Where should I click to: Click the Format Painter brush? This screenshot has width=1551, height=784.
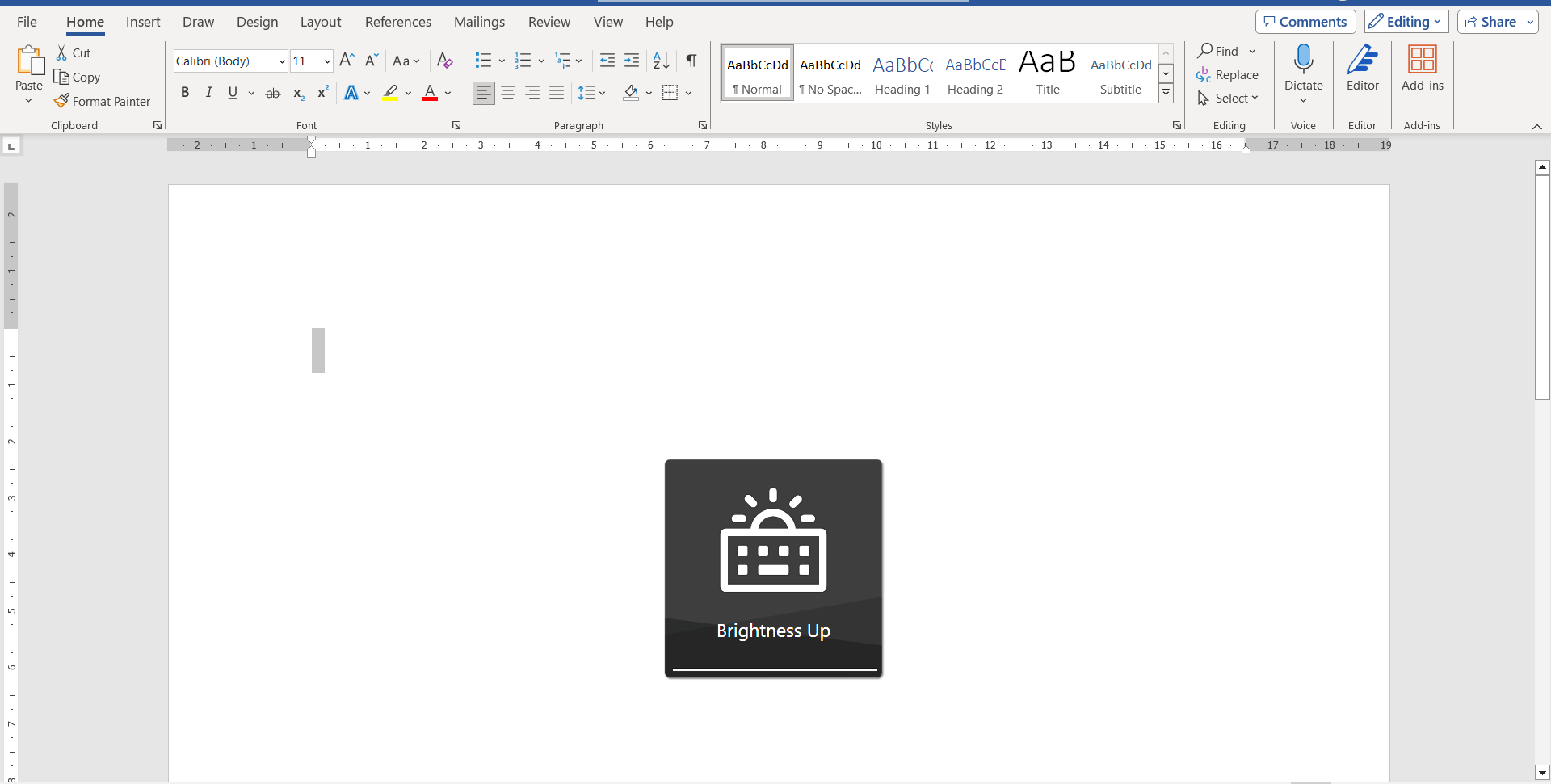61,101
